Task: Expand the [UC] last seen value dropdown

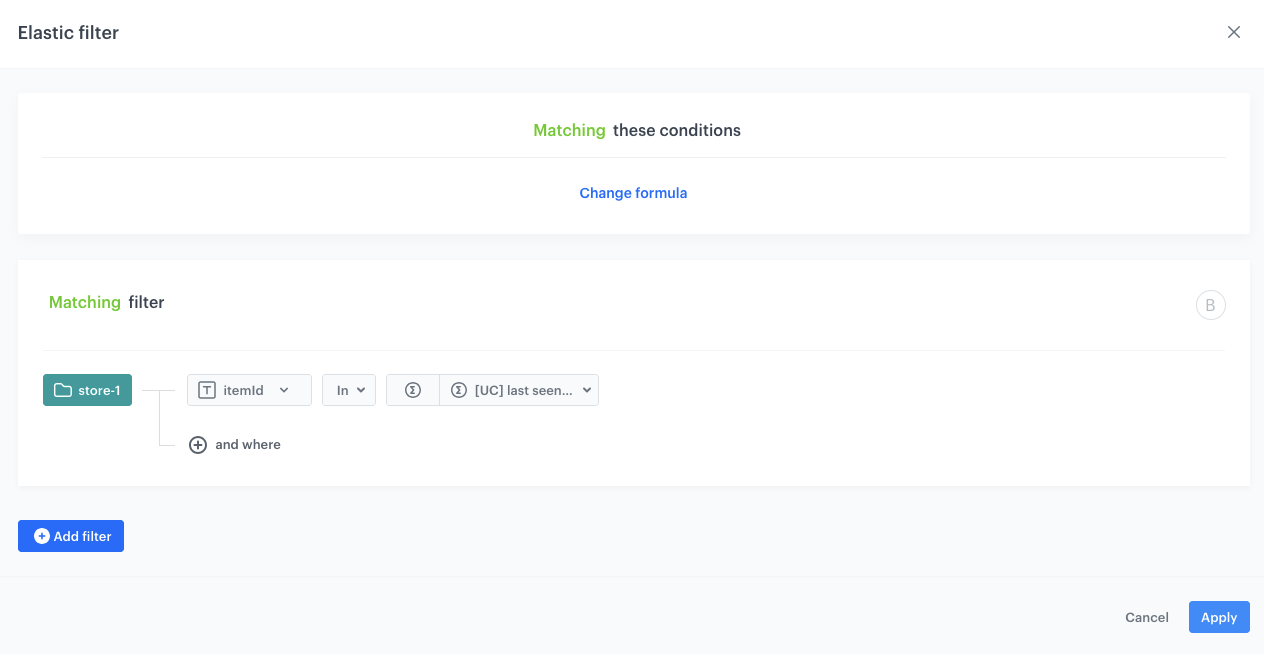Action: (588, 390)
